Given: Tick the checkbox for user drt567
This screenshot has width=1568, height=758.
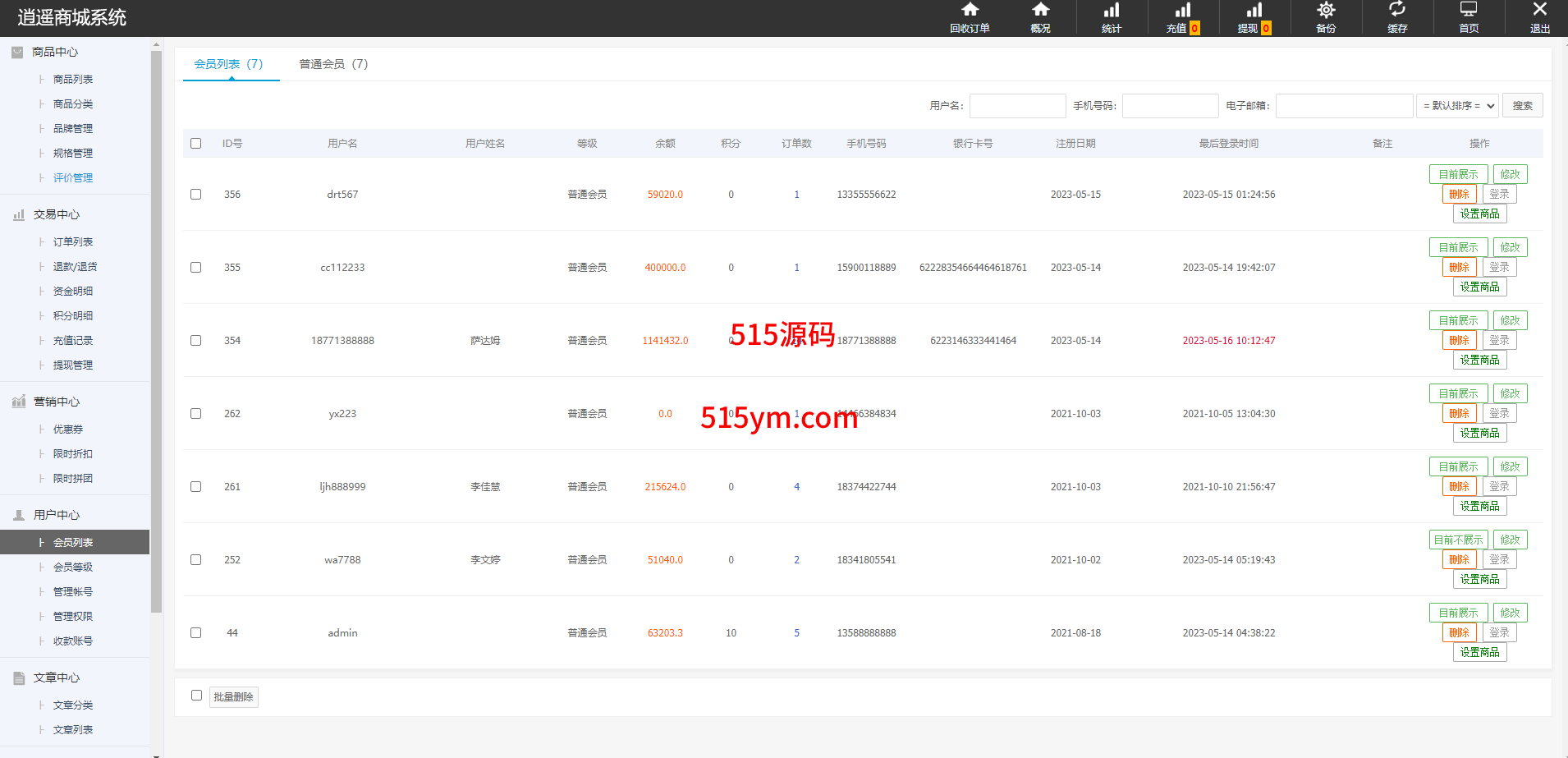Looking at the screenshot, I should [x=195, y=195].
